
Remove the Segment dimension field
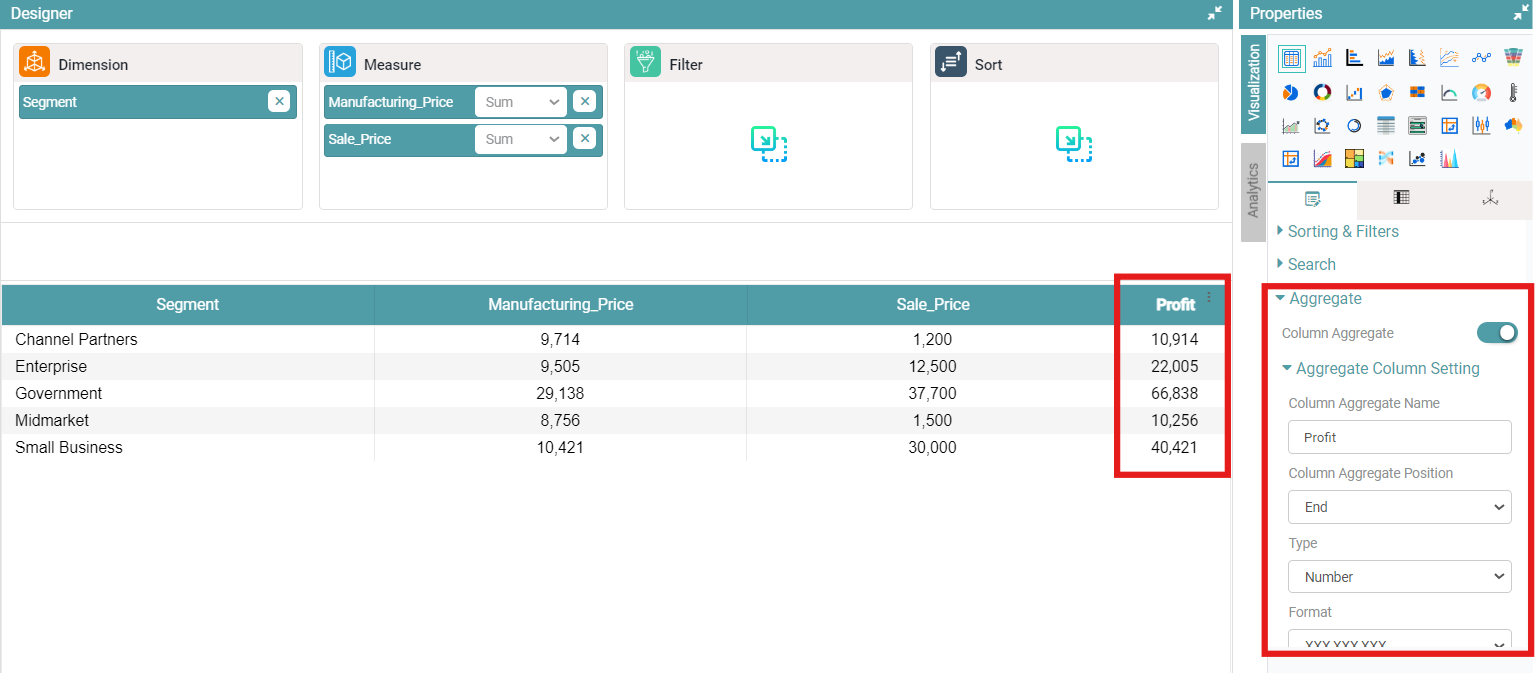pyautogui.click(x=279, y=102)
